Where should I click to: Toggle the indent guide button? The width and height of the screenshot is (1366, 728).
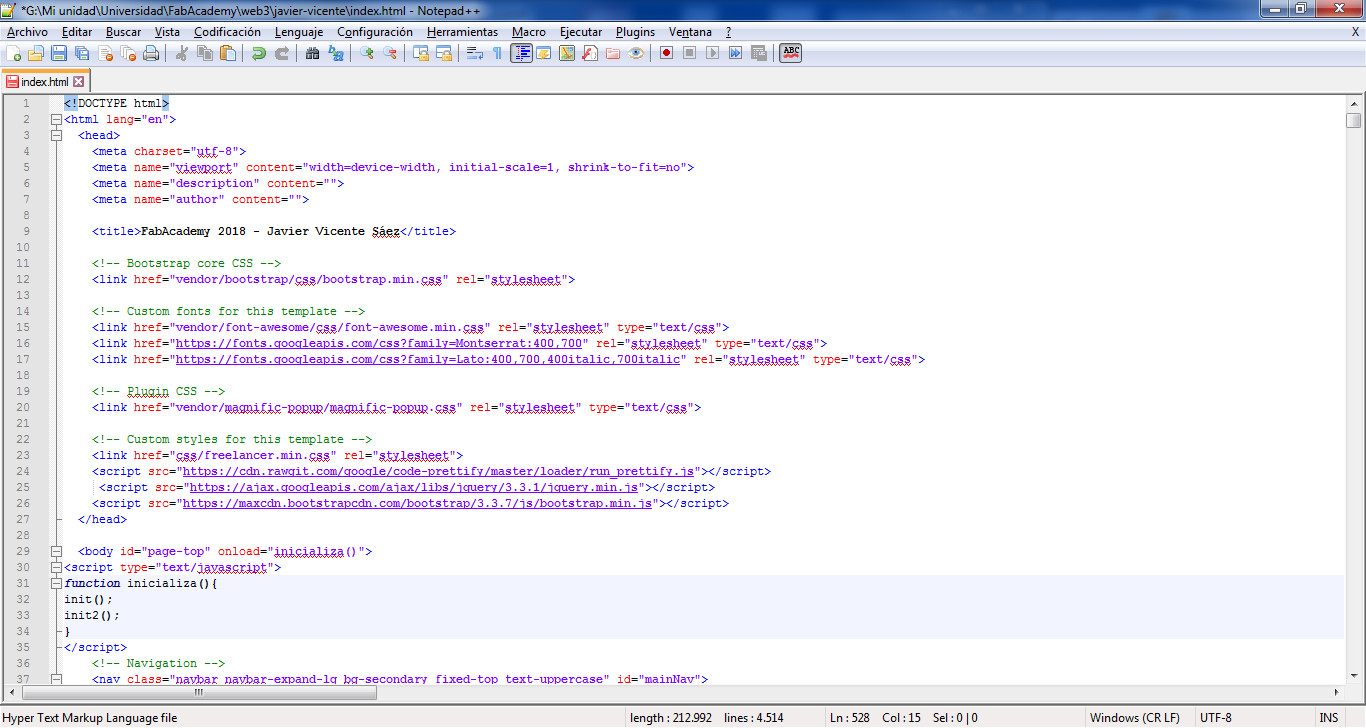click(x=521, y=53)
